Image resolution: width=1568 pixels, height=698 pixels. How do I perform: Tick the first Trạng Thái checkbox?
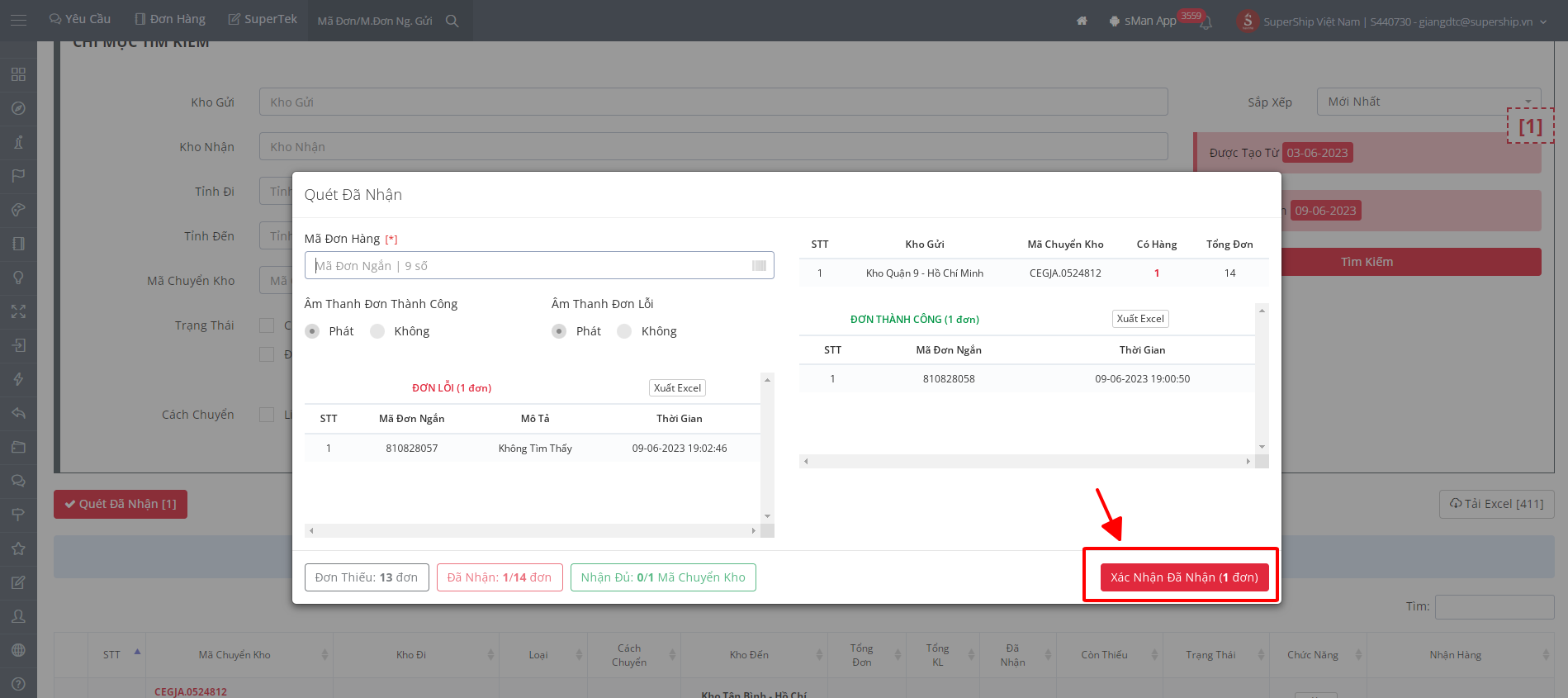[267, 325]
